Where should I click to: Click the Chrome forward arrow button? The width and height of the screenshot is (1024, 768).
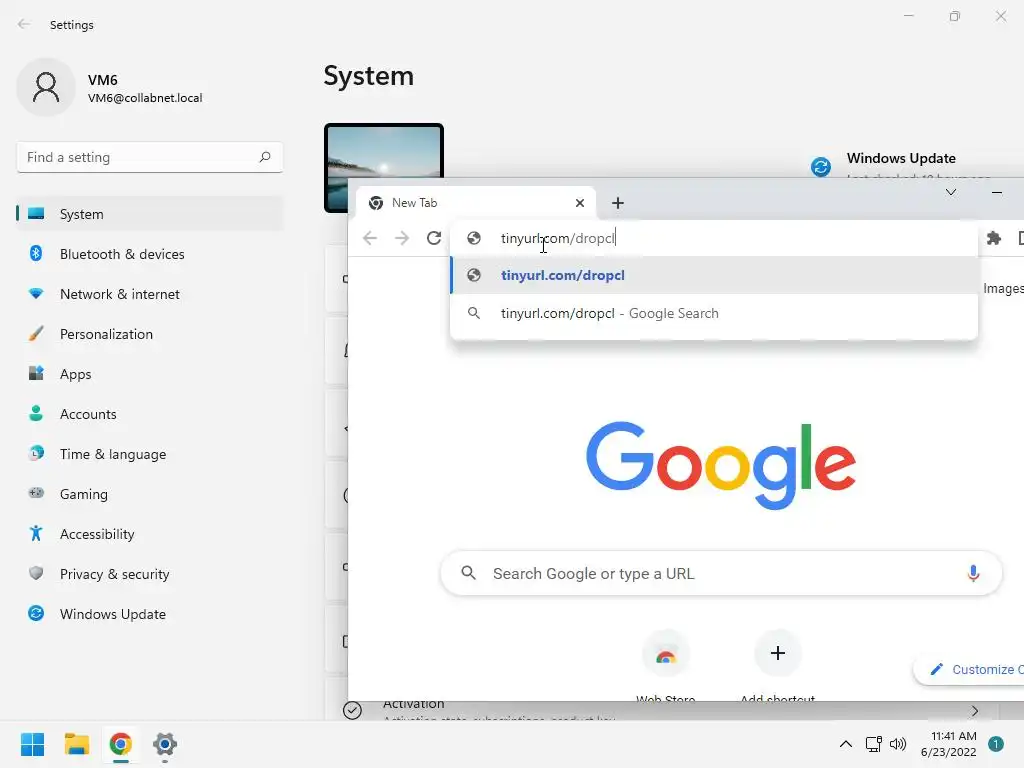[x=402, y=238]
